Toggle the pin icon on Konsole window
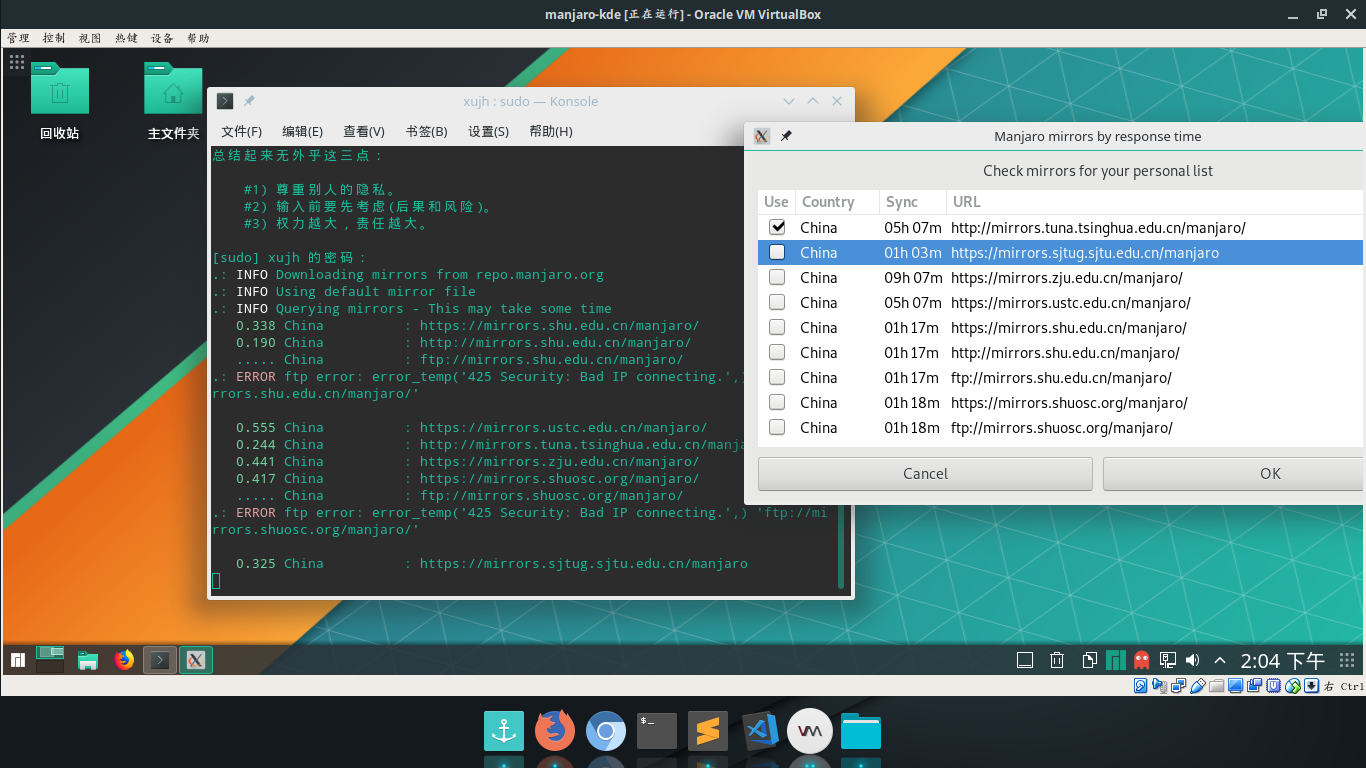Viewport: 1366px width, 768px height. pyautogui.click(x=249, y=101)
